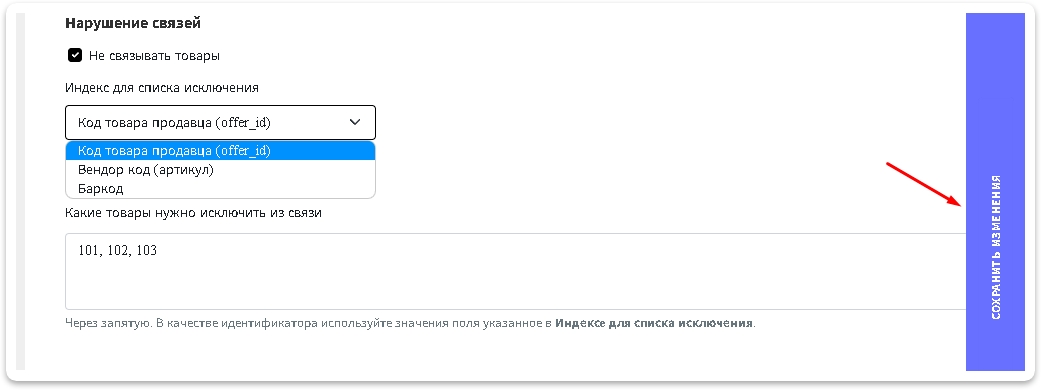Click the chevron arrow in the combo box
Image resolution: width=1041 pixels, height=390 pixels.
click(x=355, y=122)
